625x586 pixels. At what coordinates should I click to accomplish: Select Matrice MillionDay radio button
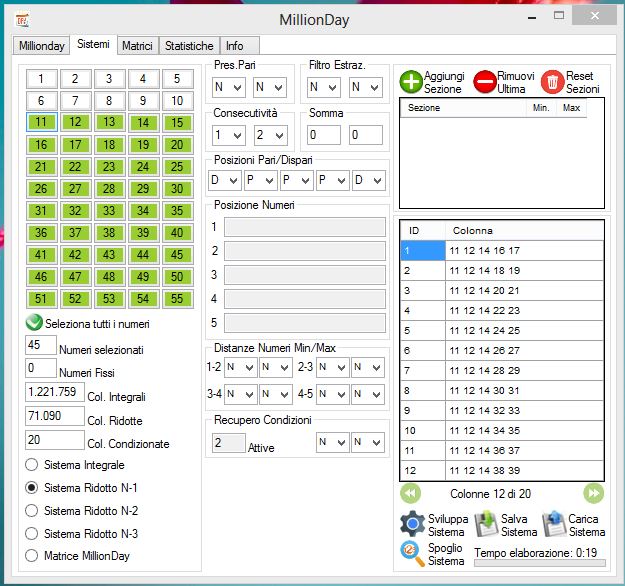(31, 556)
